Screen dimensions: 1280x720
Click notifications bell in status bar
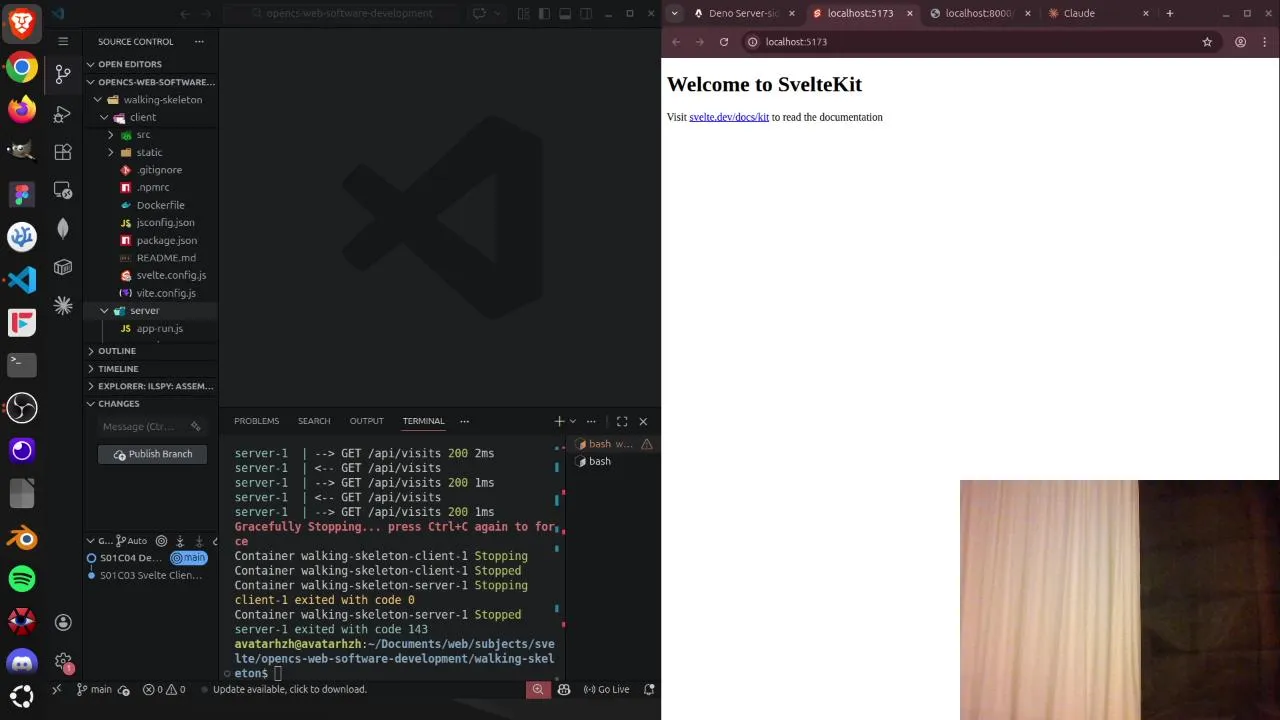tap(649, 689)
